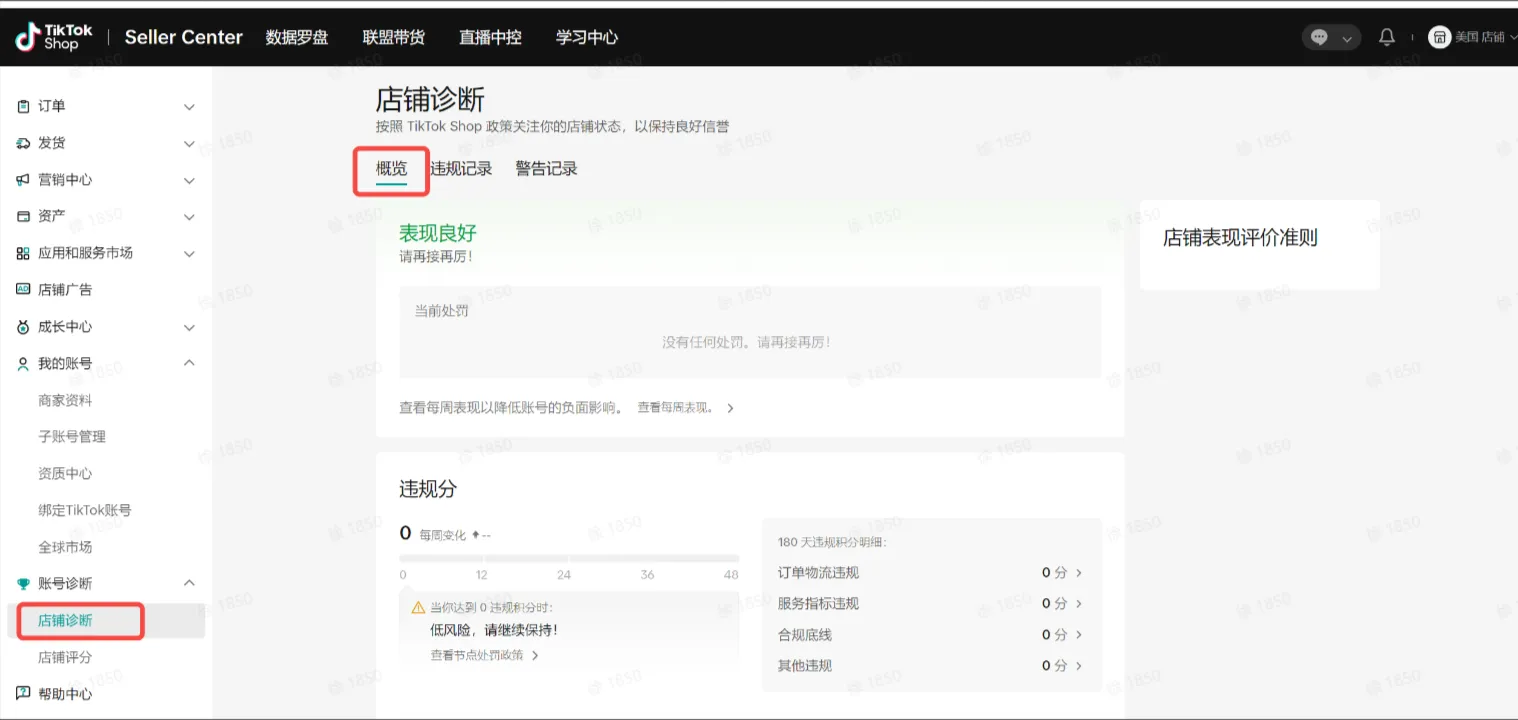
Task: Click the 订单 clipboard icon in sidebar
Action: click(x=23, y=106)
